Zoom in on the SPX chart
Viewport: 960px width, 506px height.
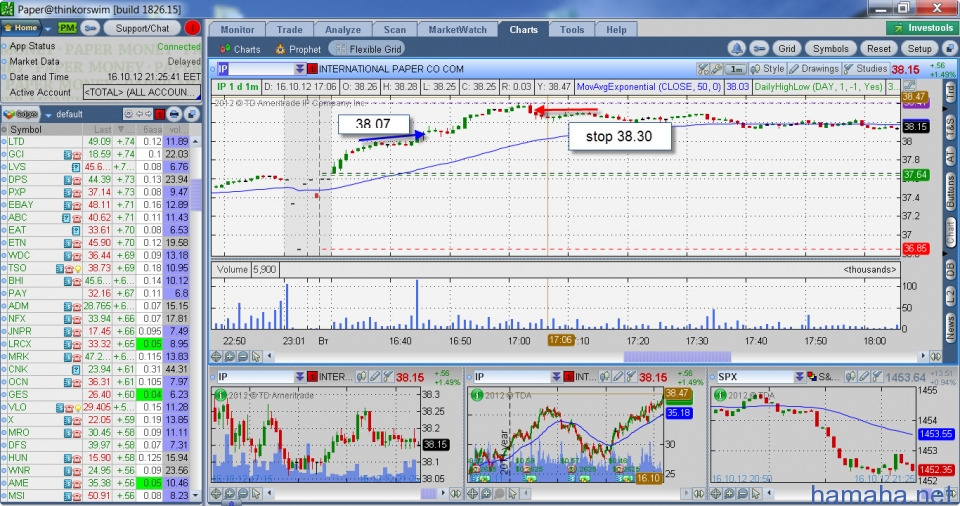point(729,493)
